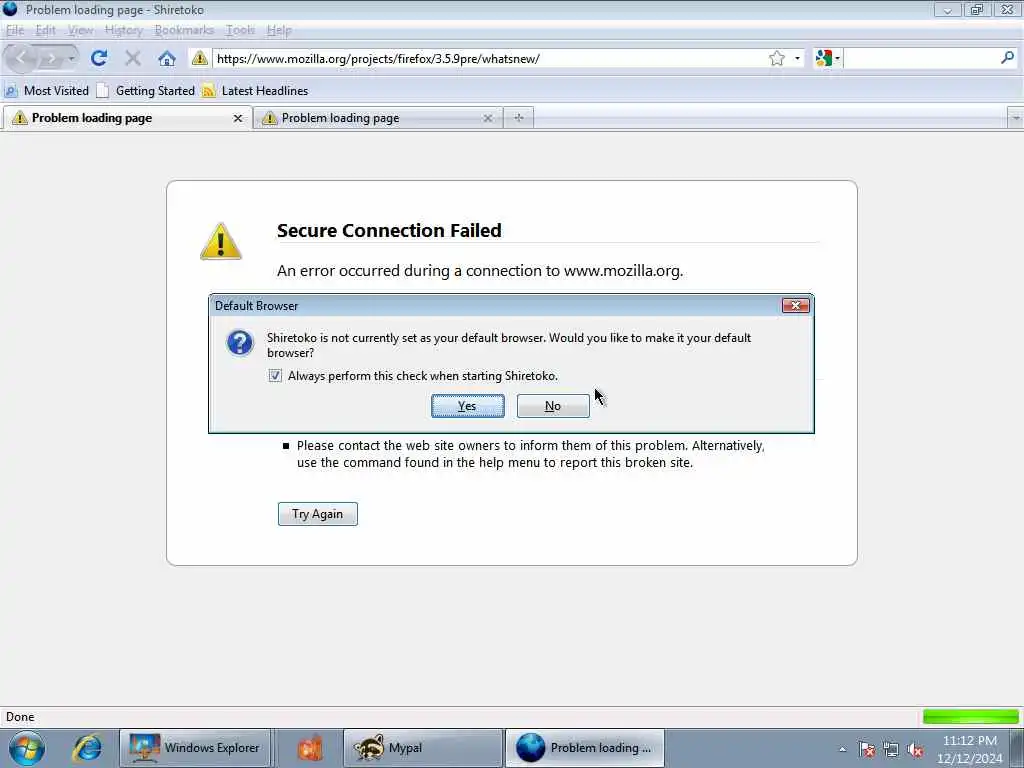Image resolution: width=1024 pixels, height=768 pixels.
Task: Click the Stop loading X icon
Action: click(133, 59)
